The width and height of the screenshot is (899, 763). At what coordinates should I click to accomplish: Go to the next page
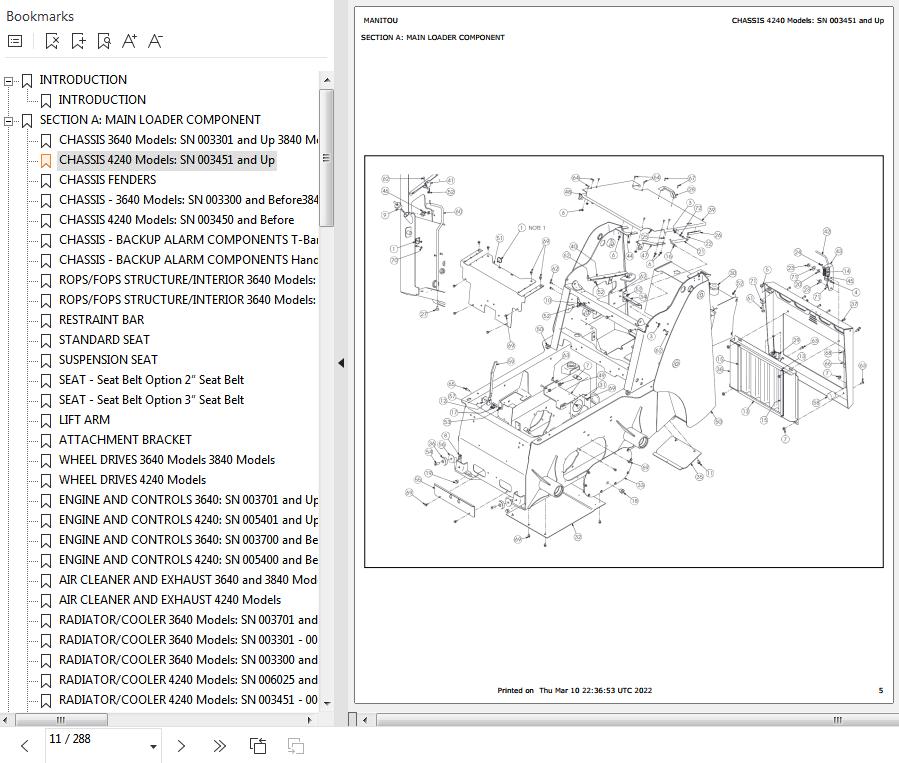[181, 746]
